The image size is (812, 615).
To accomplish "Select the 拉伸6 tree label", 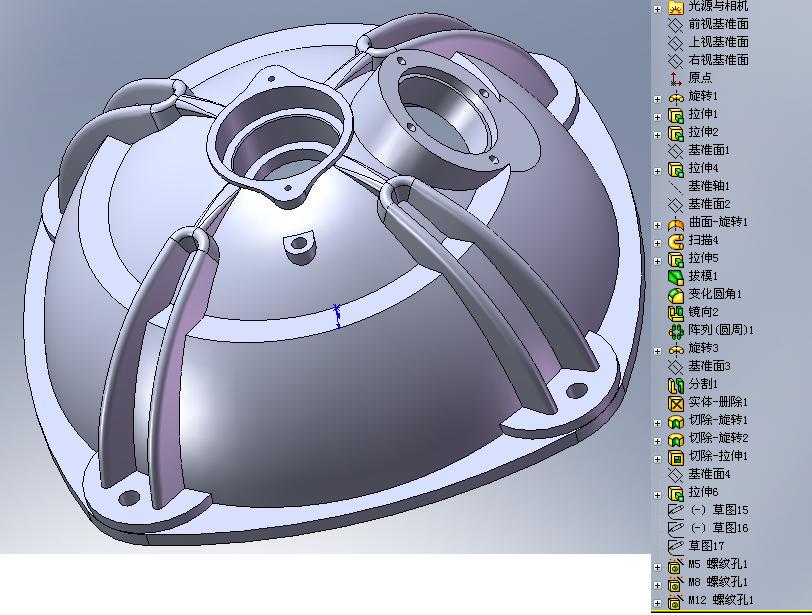I will pos(703,492).
